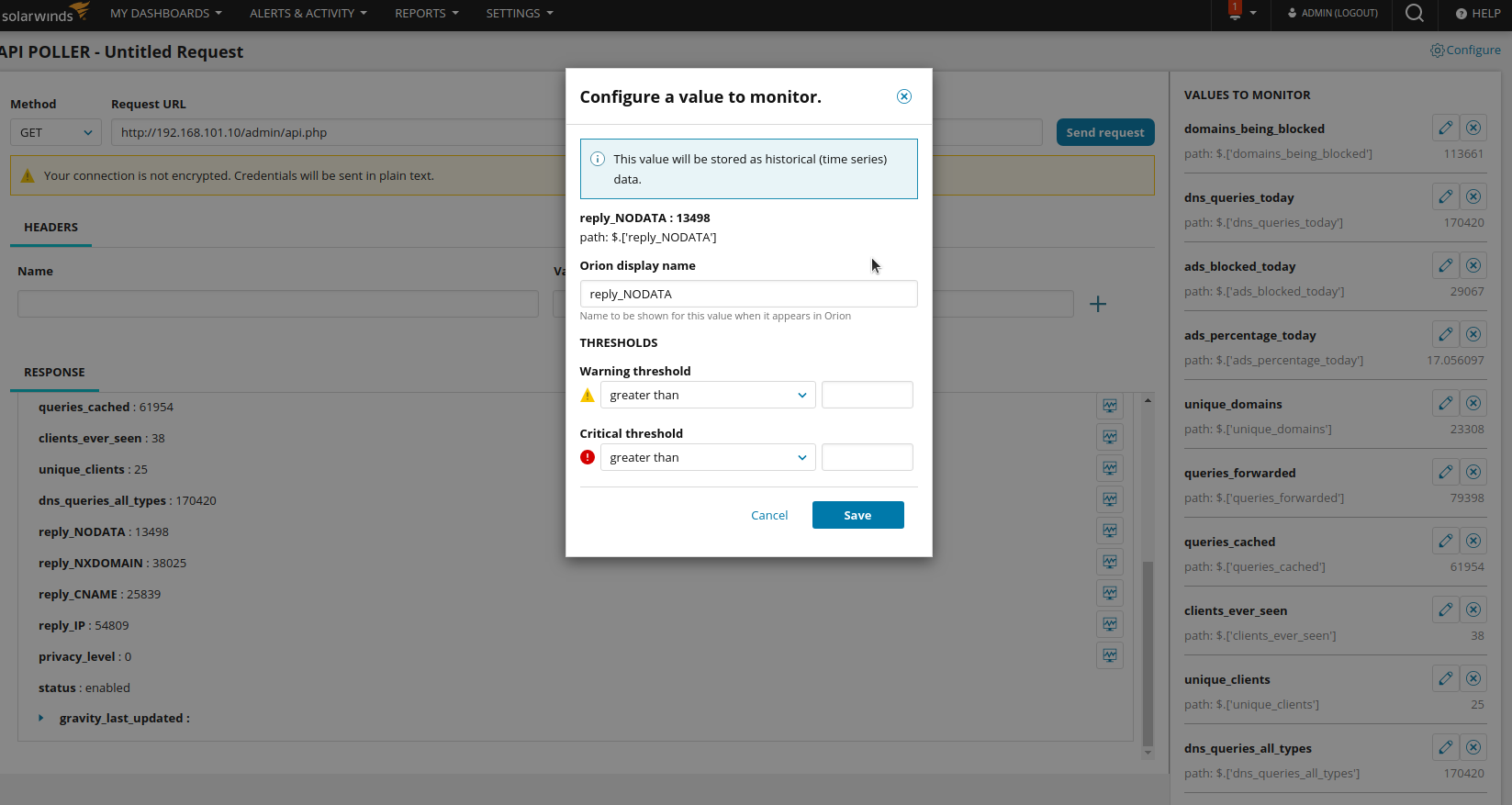Open the notifications bell
Viewport: 1512px width, 805px height.
tap(1235, 11)
